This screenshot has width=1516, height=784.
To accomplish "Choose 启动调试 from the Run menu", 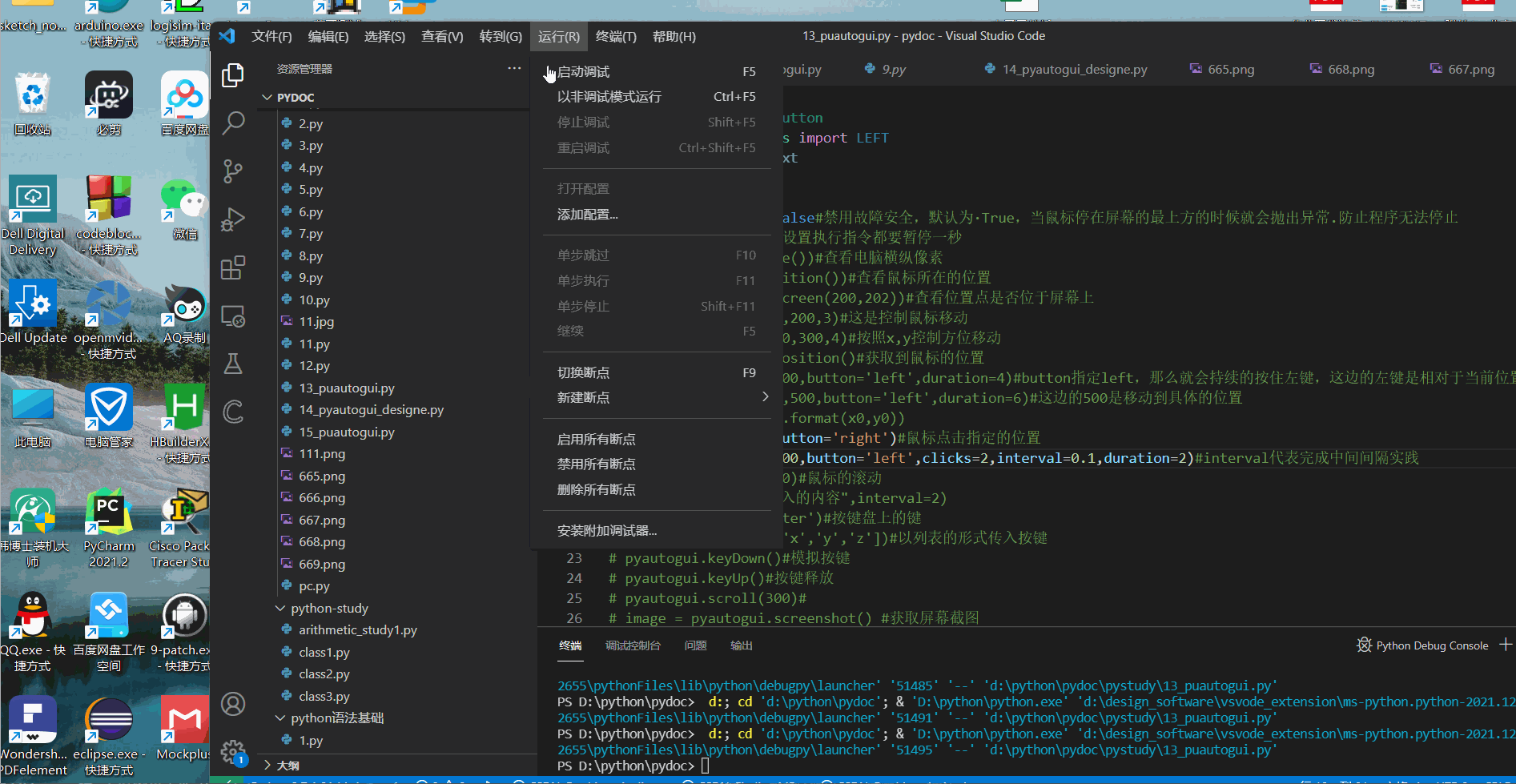I will point(657,72).
